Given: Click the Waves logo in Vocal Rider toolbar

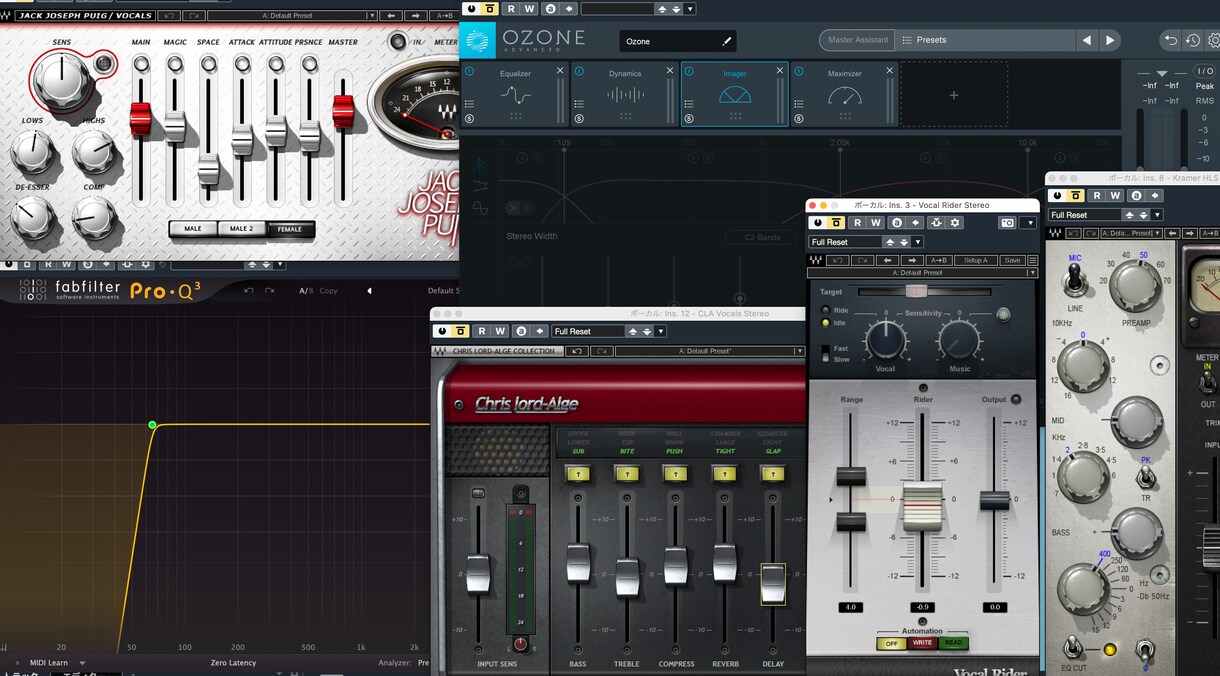Looking at the screenshot, I should tap(816, 260).
